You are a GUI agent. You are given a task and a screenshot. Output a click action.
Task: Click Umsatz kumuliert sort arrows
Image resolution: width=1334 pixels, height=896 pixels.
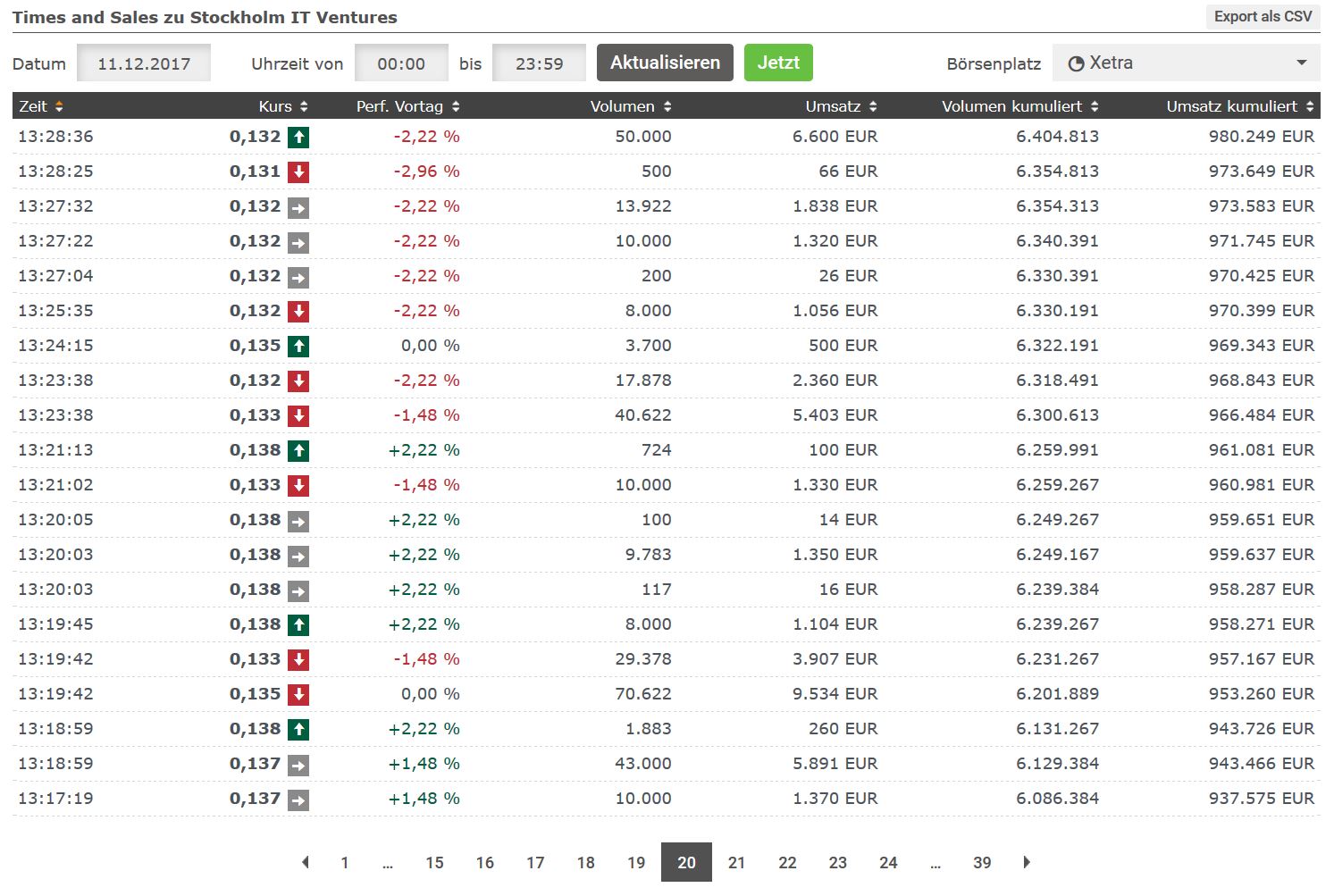pyautogui.click(x=1310, y=106)
